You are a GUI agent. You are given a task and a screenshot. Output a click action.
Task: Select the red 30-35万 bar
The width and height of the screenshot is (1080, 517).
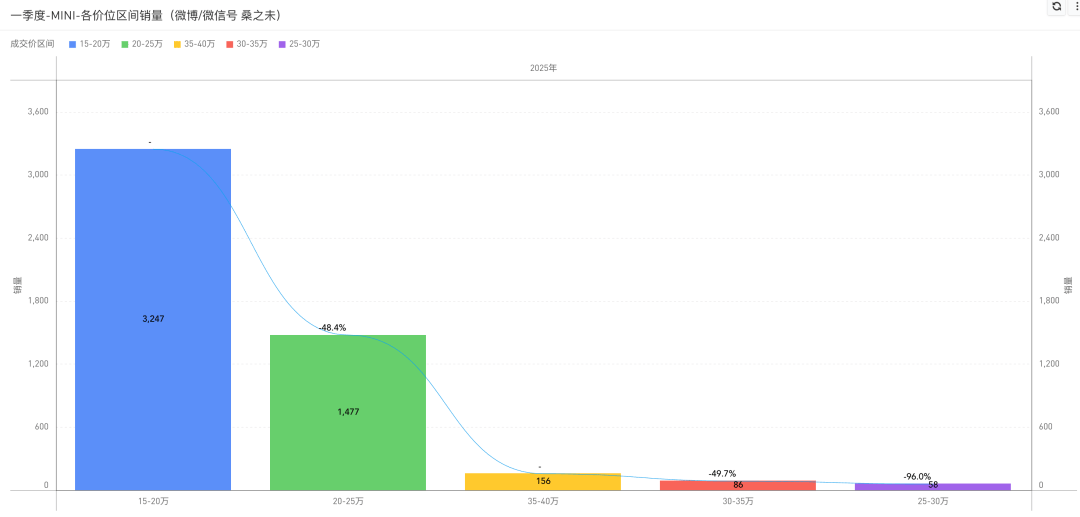tap(738, 485)
